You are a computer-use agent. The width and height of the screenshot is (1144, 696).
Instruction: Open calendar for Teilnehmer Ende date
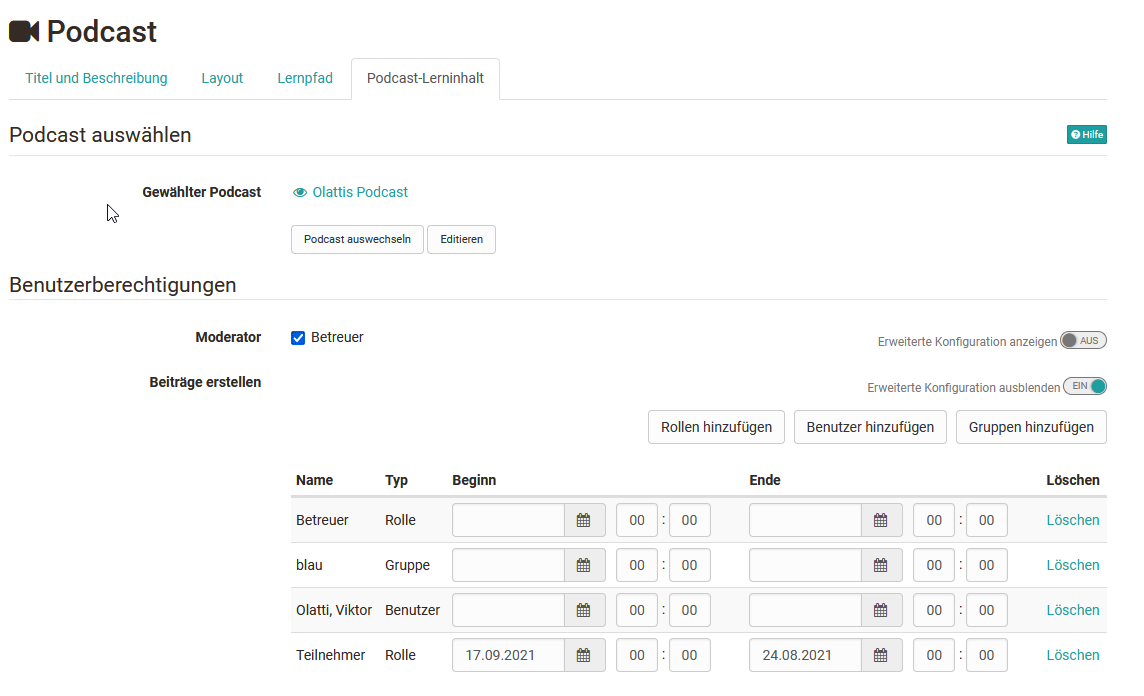pyautogui.click(x=881, y=655)
